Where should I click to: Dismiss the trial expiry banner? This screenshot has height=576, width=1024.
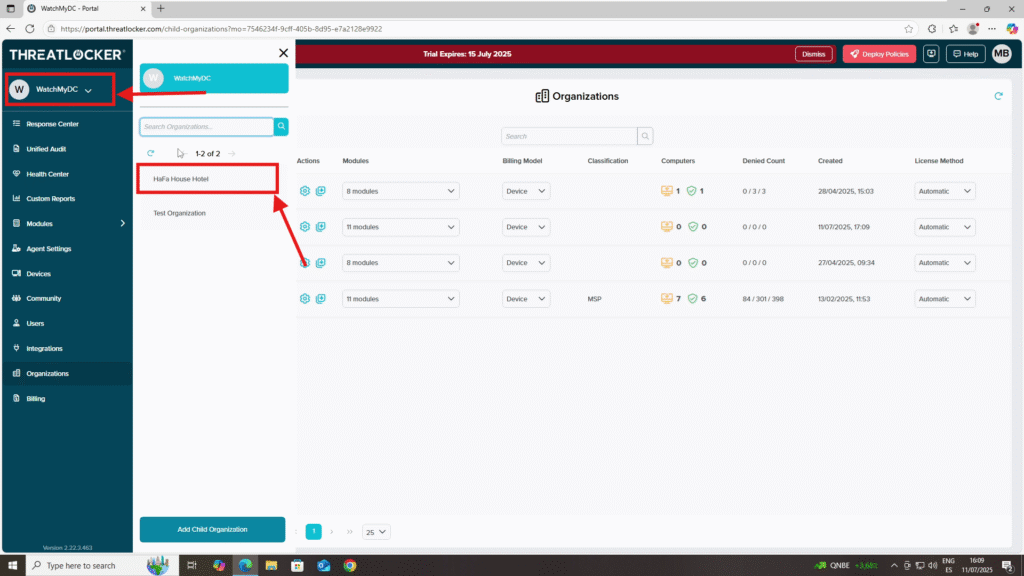pyautogui.click(x=814, y=54)
